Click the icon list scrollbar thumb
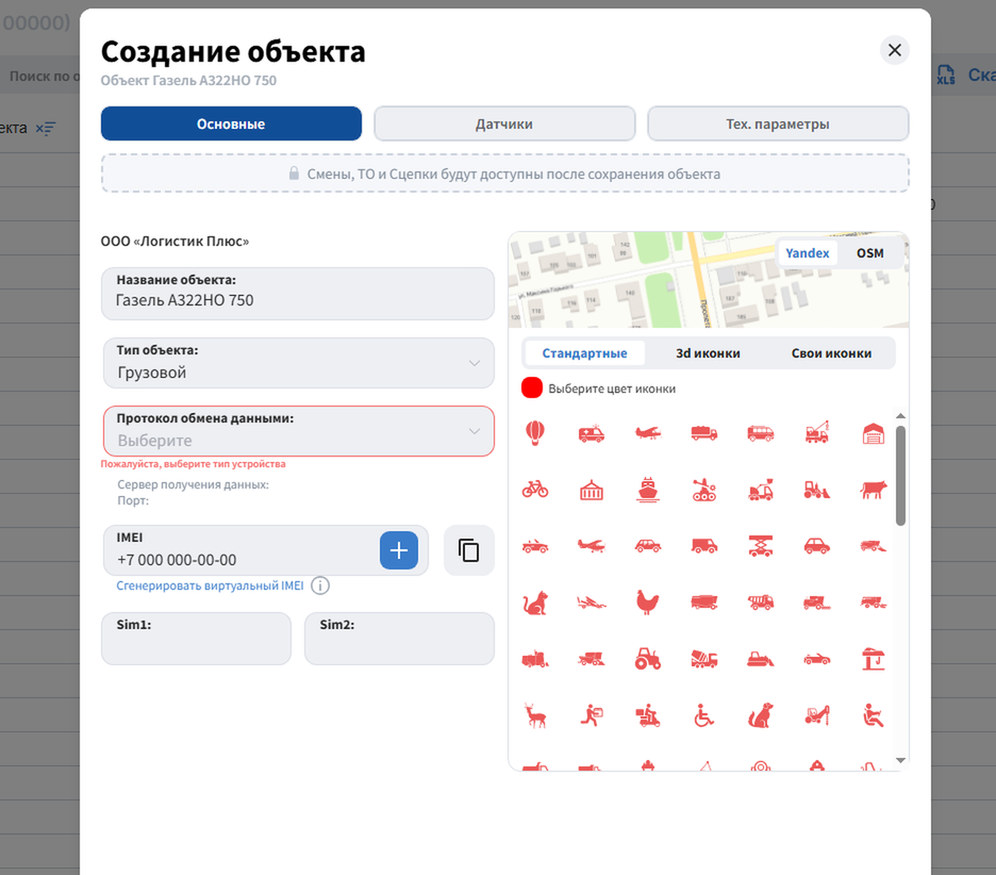Screen dimensions: 996x875 pos(900,475)
